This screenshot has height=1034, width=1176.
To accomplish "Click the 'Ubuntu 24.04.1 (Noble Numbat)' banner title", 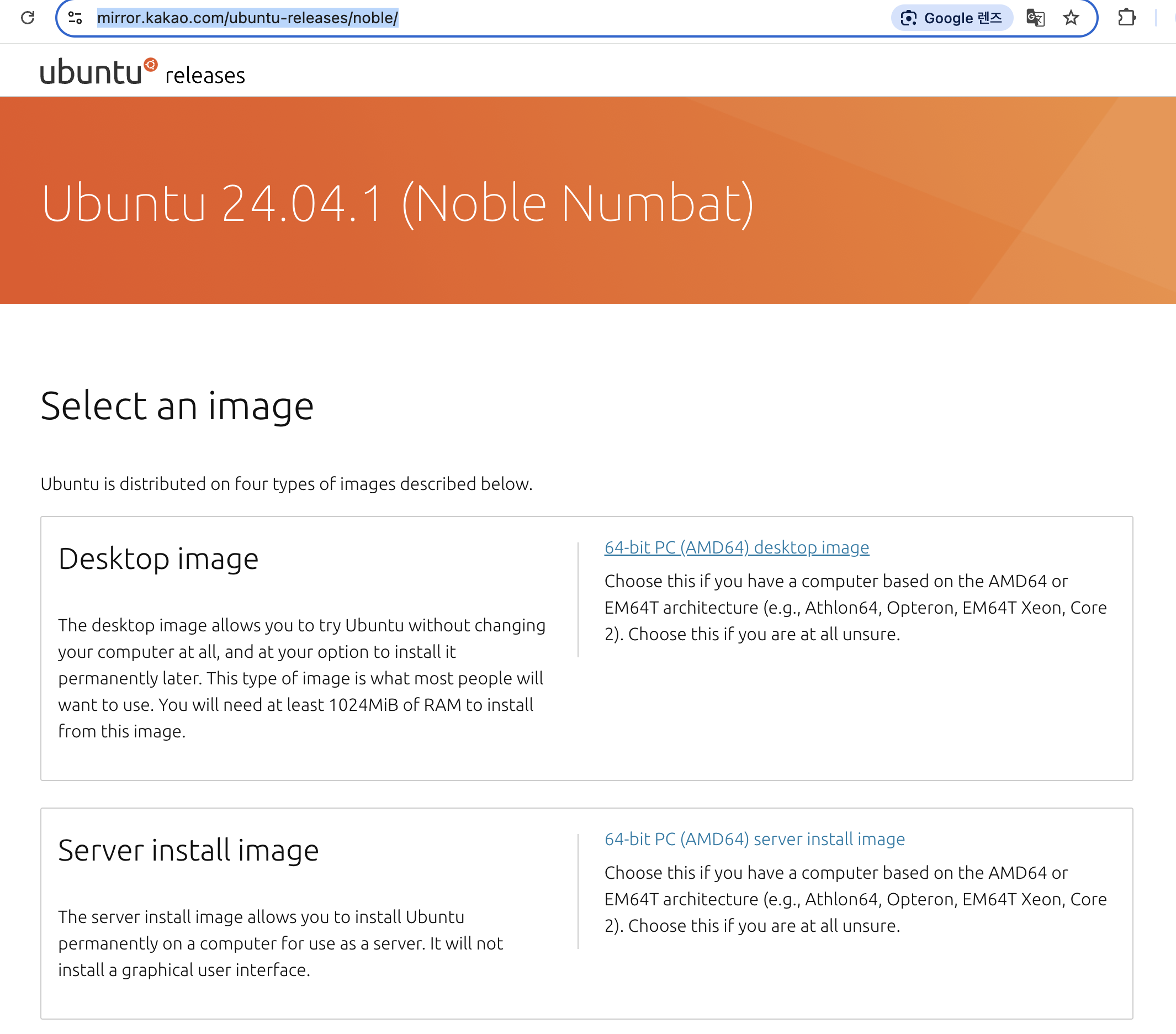I will pos(398,203).
